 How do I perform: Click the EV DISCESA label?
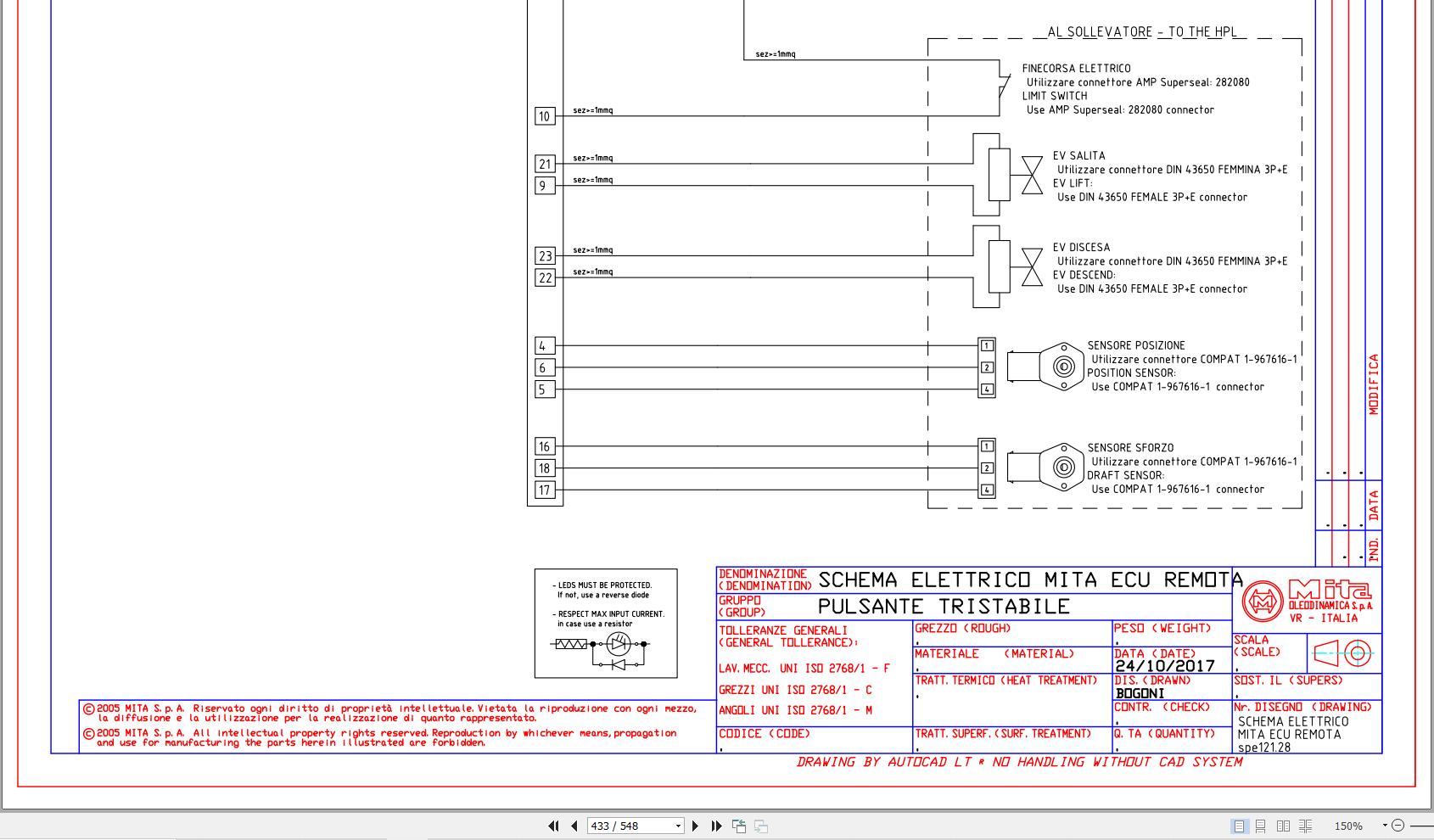pyautogui.click(x=1081, y=248)
